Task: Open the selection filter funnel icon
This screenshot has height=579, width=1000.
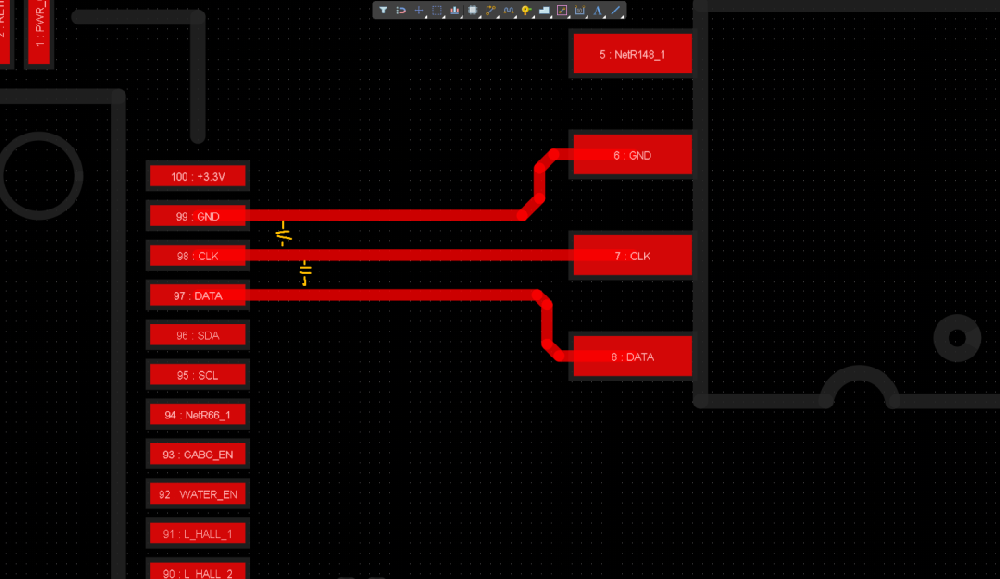Action: (383, 10)
